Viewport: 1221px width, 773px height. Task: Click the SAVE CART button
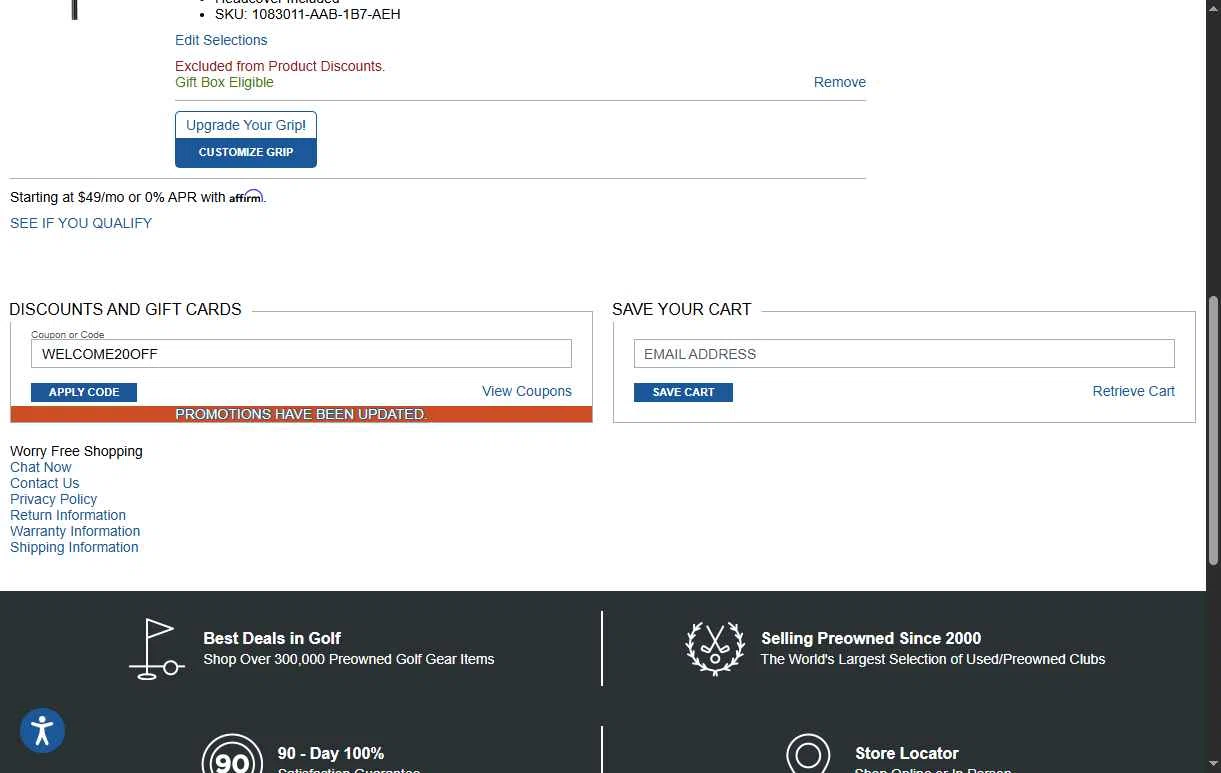pyautogui.click(x=683, y=392)
